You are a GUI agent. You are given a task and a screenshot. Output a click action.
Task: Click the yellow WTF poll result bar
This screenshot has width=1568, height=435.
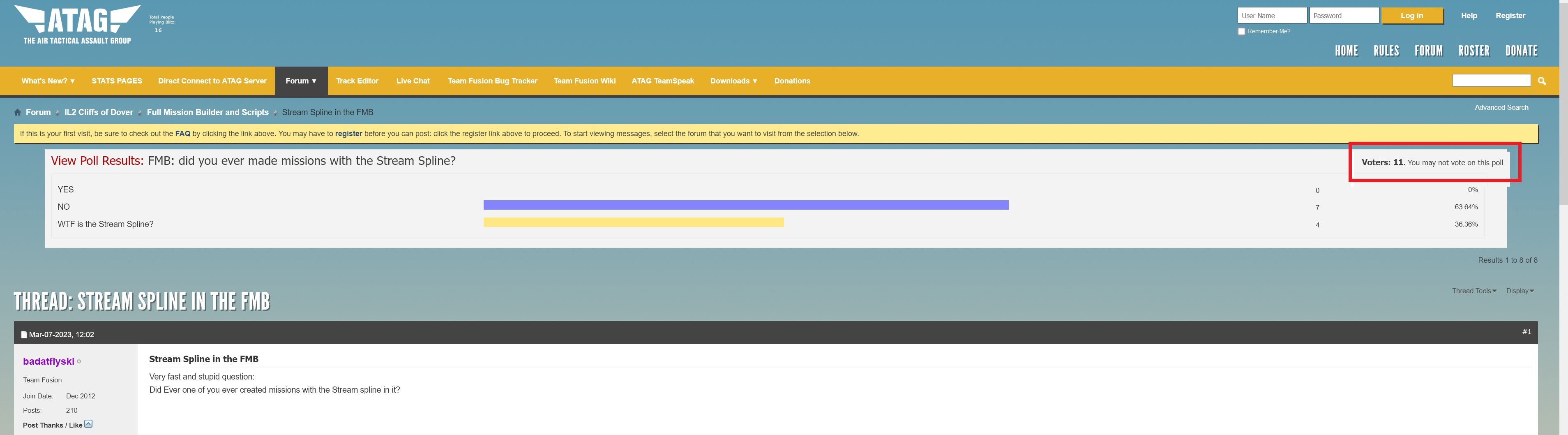[634, 222]
